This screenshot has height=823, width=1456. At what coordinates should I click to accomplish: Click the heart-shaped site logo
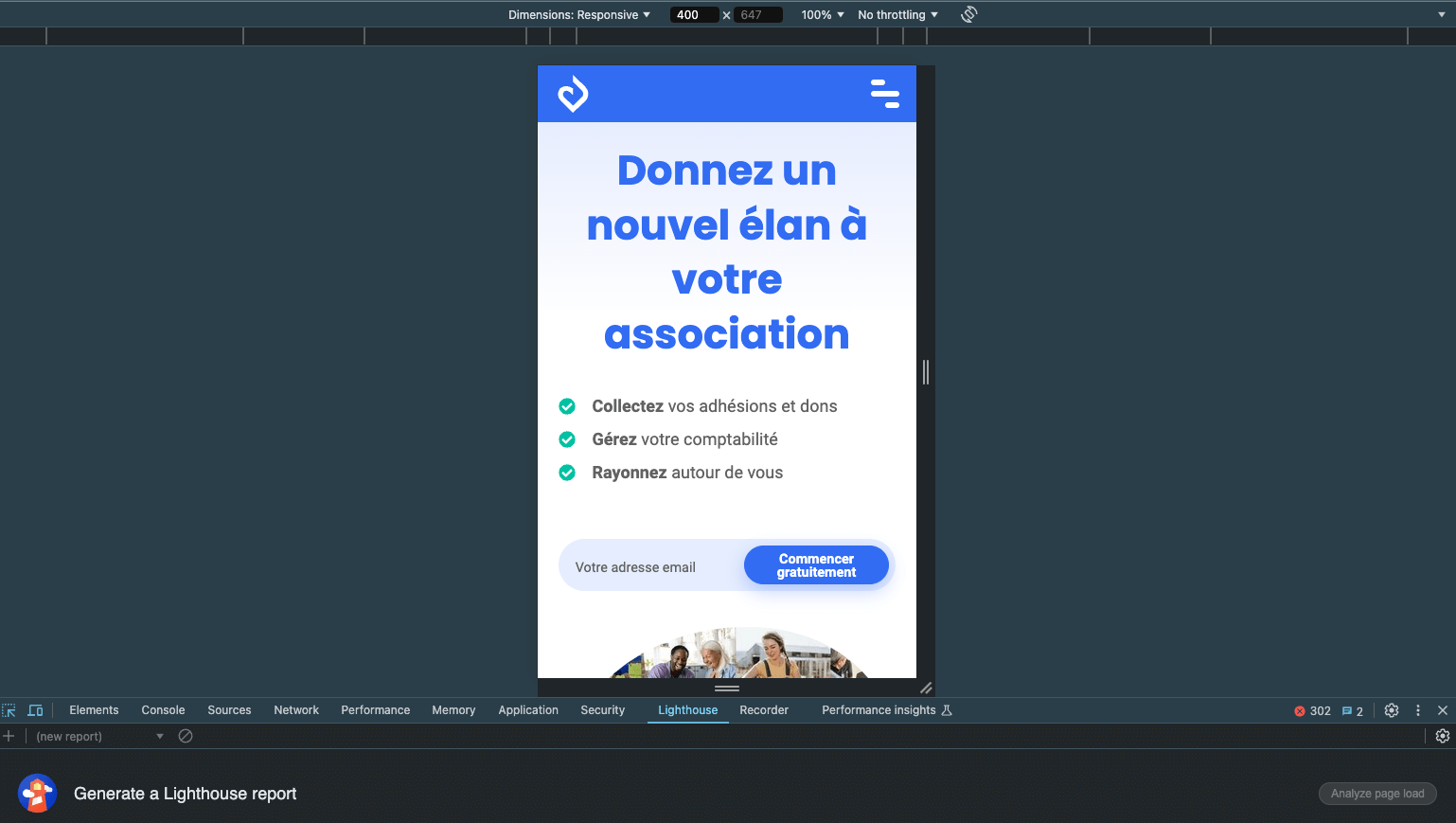pos(573,94)
